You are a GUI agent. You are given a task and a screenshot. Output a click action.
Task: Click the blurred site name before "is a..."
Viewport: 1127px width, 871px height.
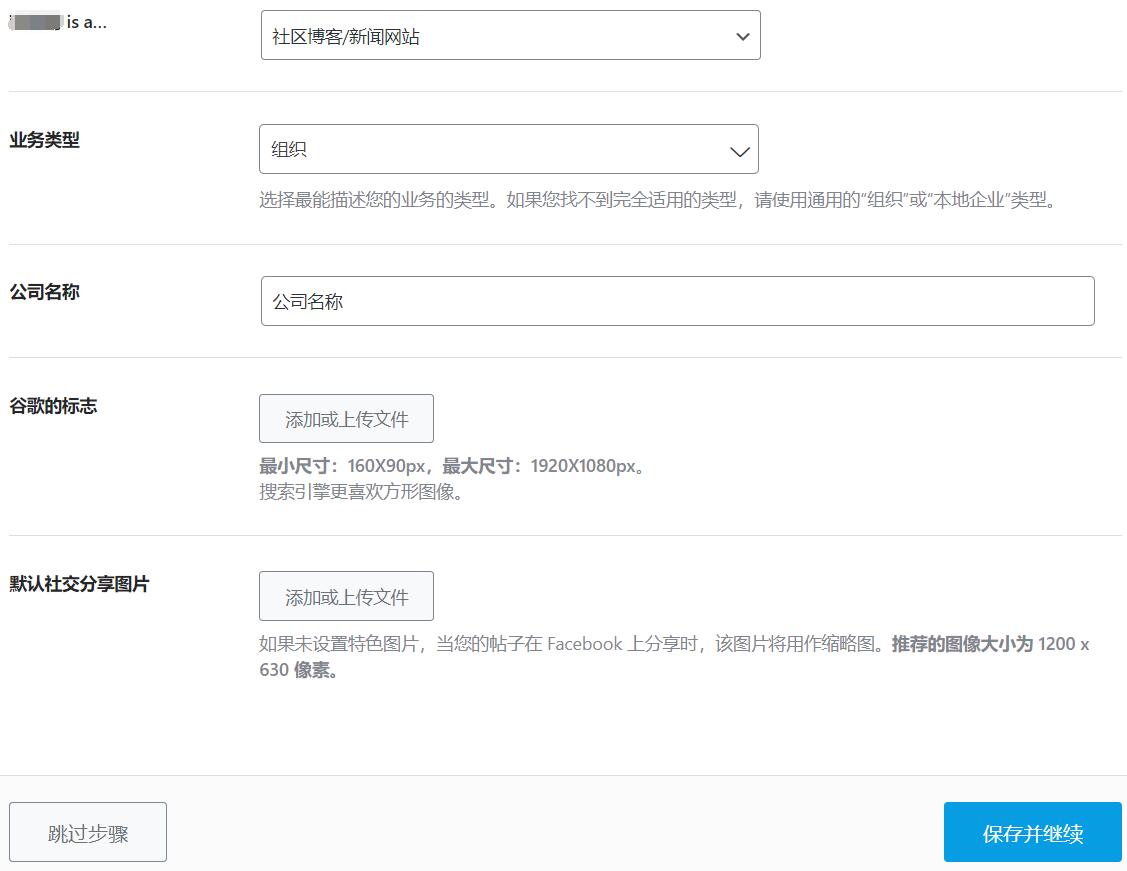pos(36,22)
